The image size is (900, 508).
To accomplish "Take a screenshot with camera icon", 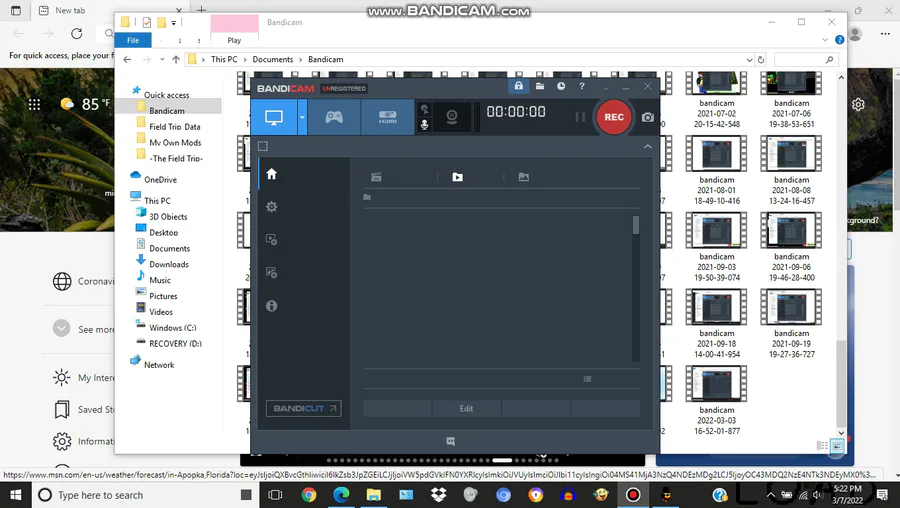I will pyautogui.click(x=647, y=117).
